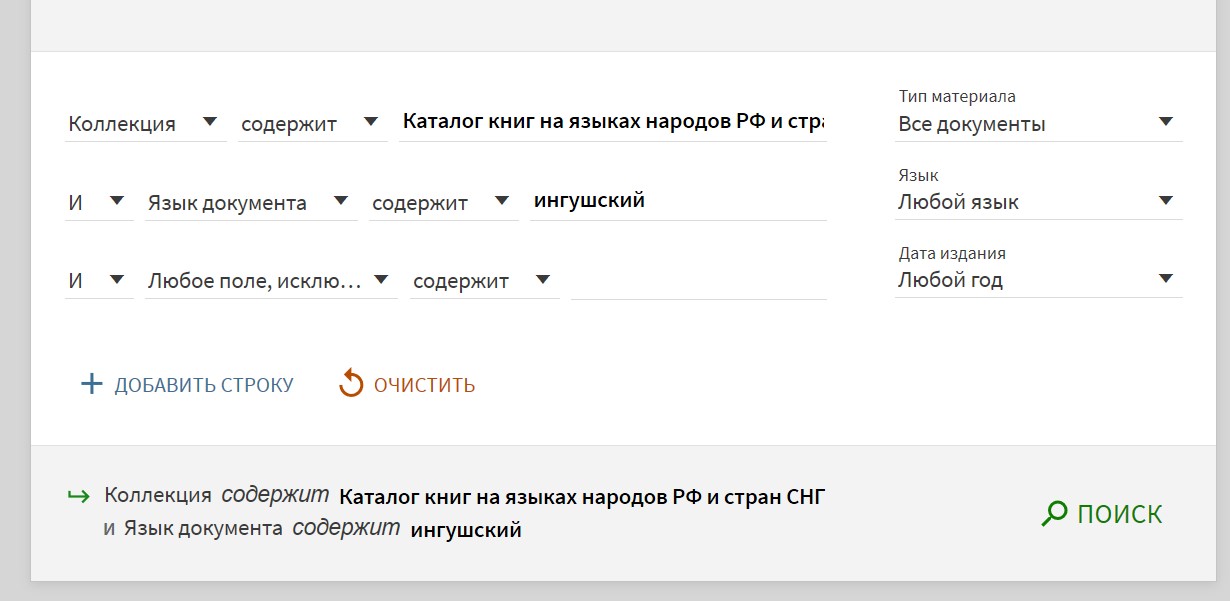
Task: Open the Язык документа field dropdown
Action: [x=250, y=202]
